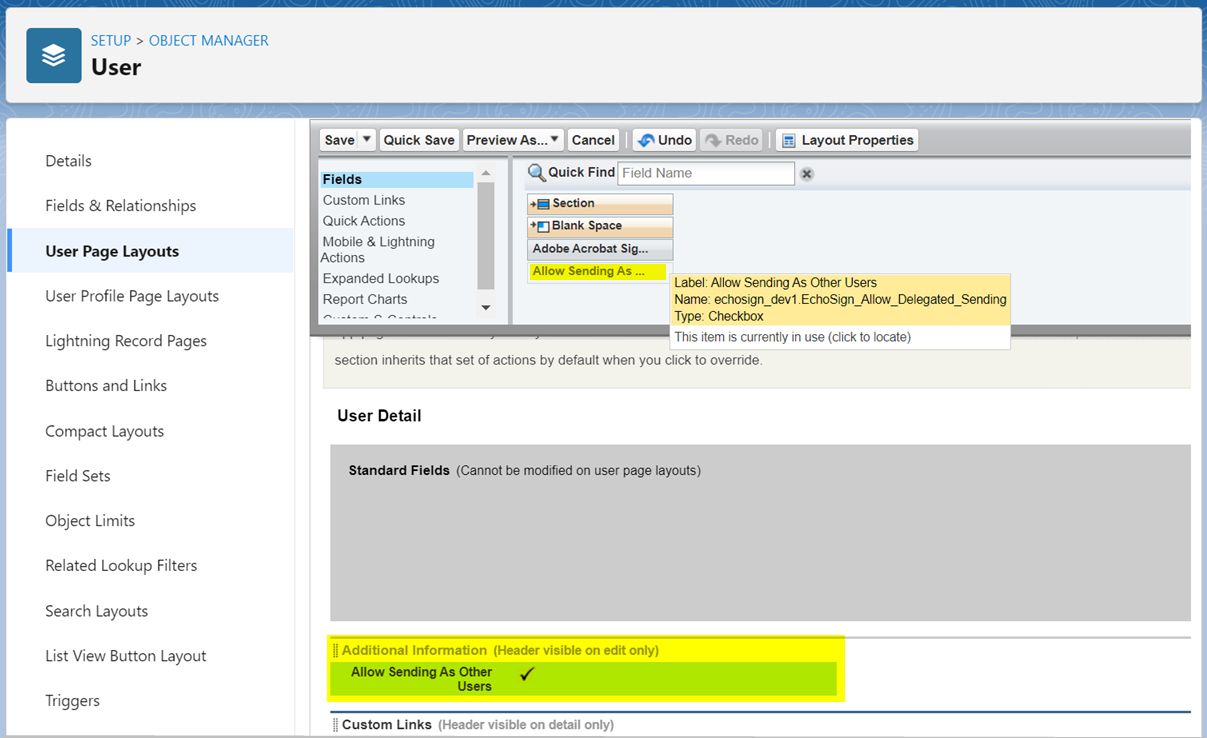Open the Save dropdown arrow
Image resolution: width=1207 pixels, height=738 pixels.
[367, 140]
